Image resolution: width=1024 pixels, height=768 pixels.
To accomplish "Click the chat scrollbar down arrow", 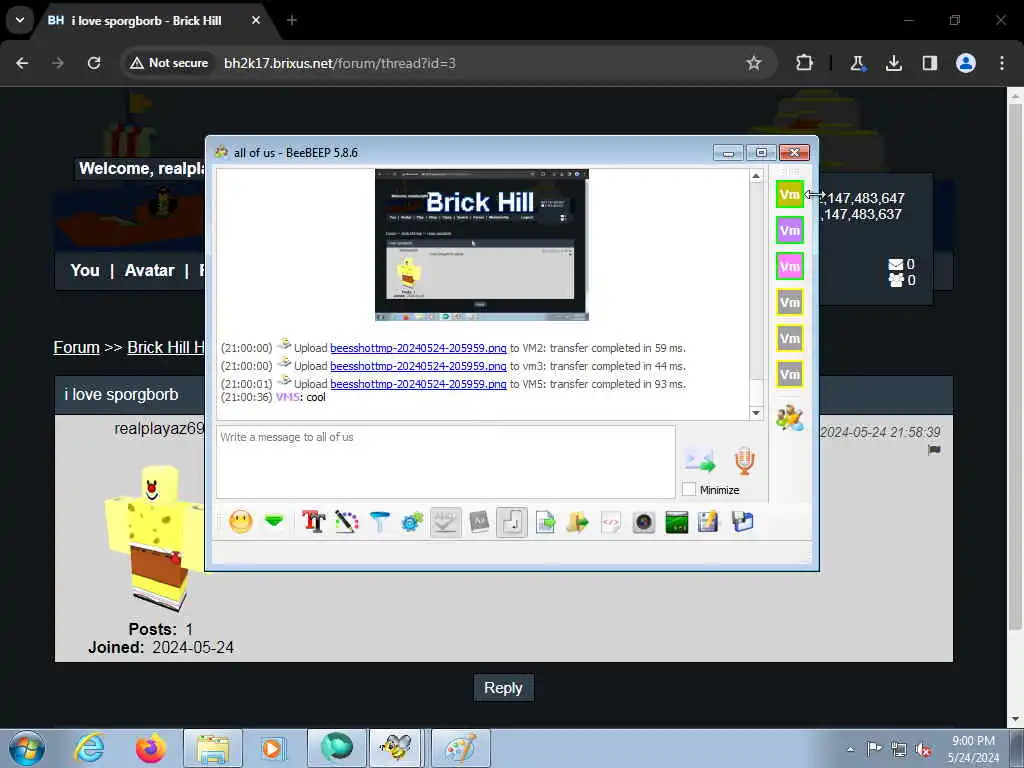I will click(756, 413).
